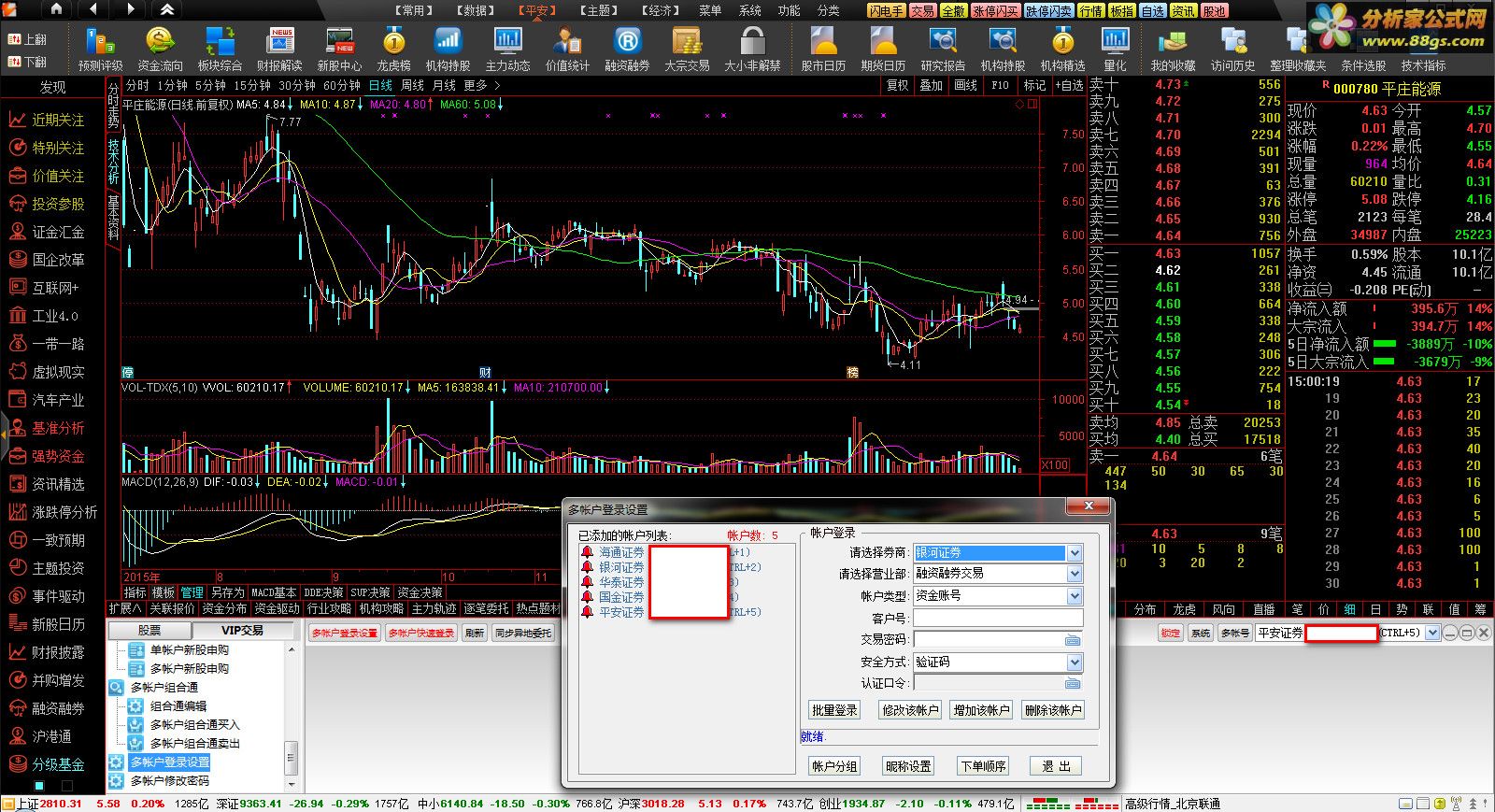Open the 研究报告 toolbar icon
Image resolution: width=1495 pixels, height=812 pixels.
pos(943,49)
